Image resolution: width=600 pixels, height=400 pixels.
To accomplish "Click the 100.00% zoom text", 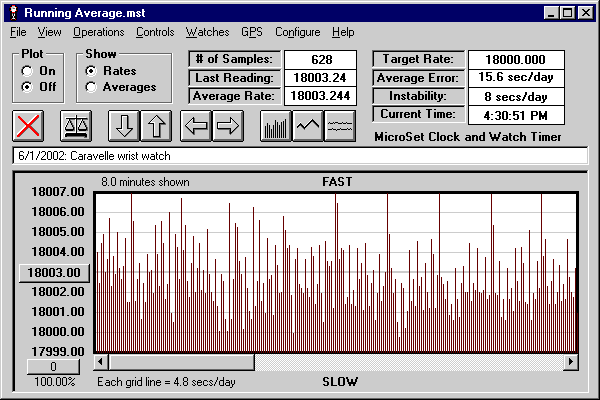I will click(x=55, y=382).
